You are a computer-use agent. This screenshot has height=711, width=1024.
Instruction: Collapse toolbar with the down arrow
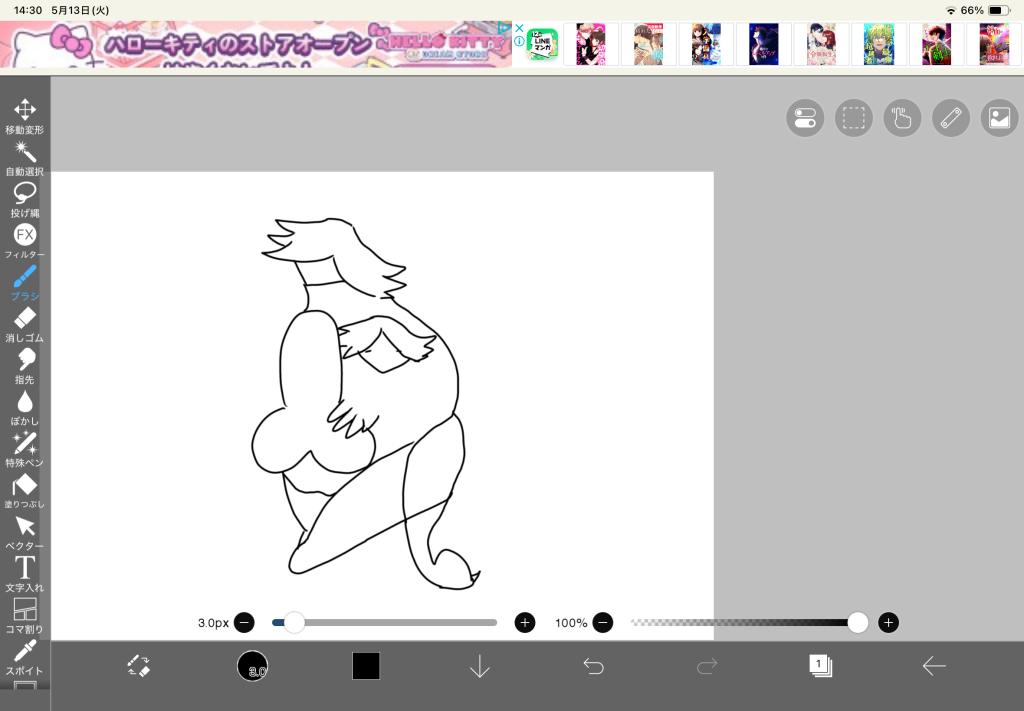click(x=480, y=666)
